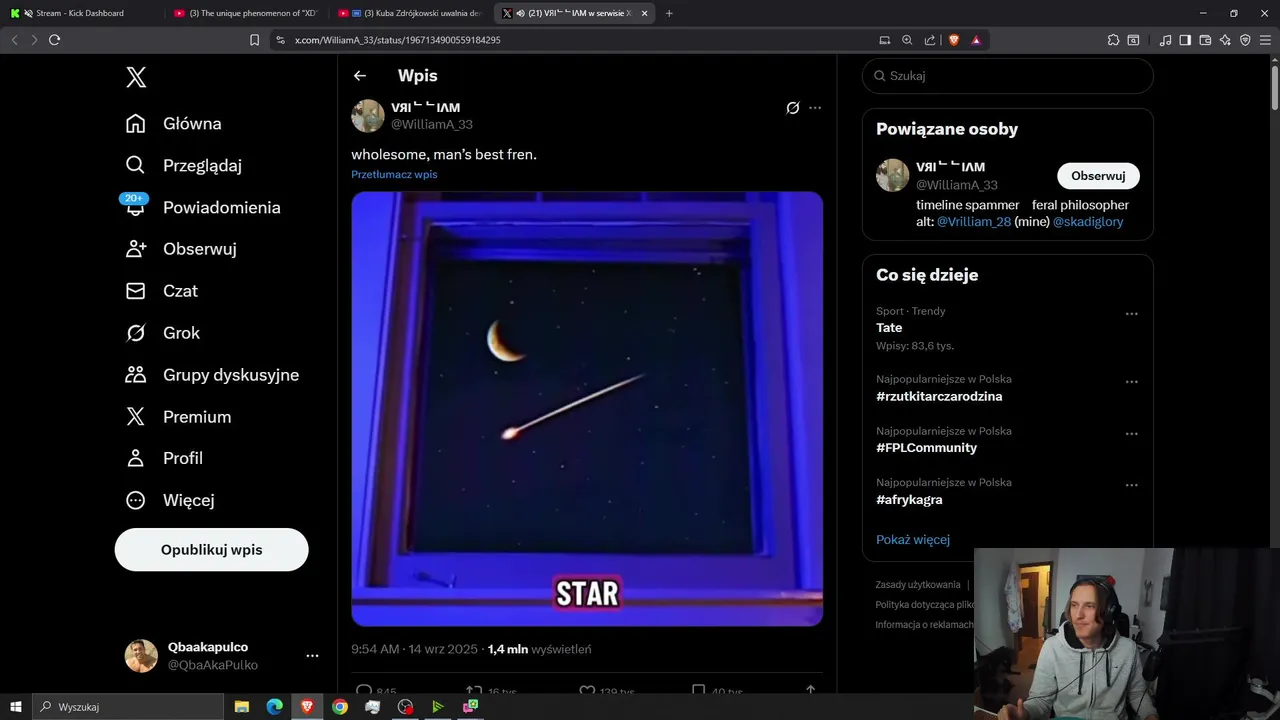Open options for #FPLCommunity trend
Screen dimensions: 1280x720
point(1132,434)
